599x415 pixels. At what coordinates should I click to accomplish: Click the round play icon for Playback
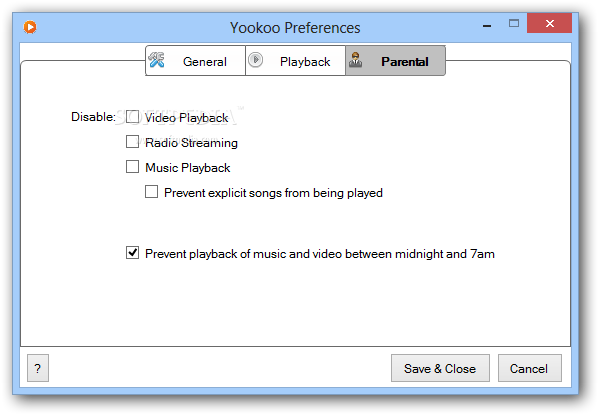click(x=255, y=60)
